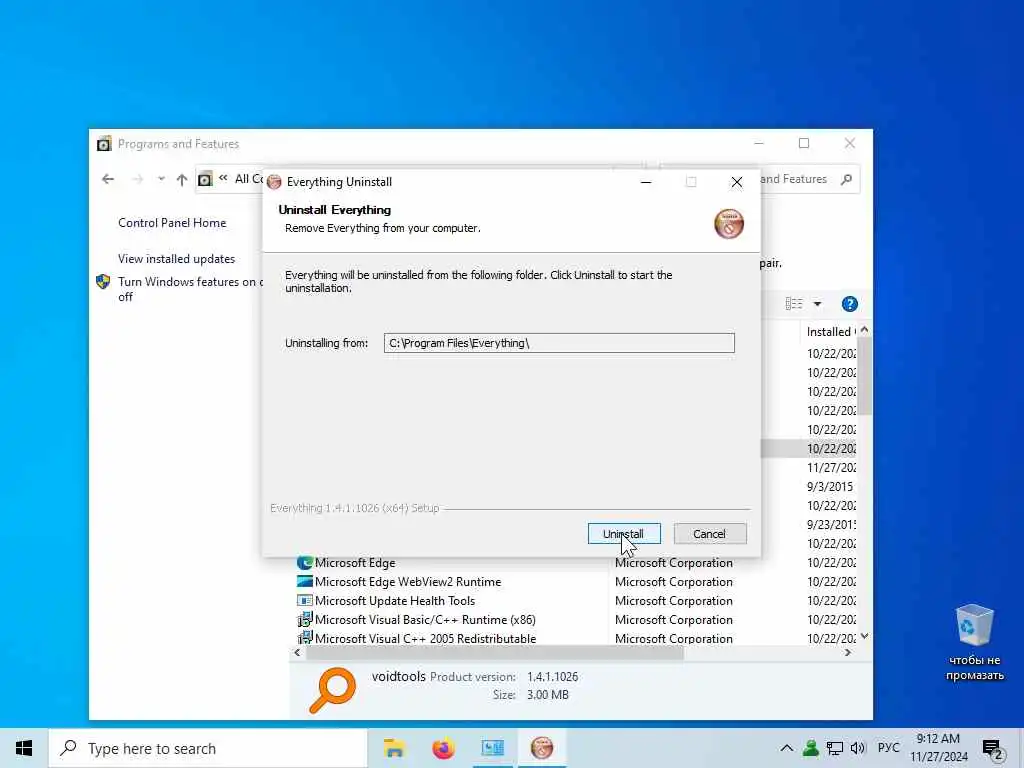1024x768 pixels.
Task: Go up one level with up arrow
Action: [182, 179]
